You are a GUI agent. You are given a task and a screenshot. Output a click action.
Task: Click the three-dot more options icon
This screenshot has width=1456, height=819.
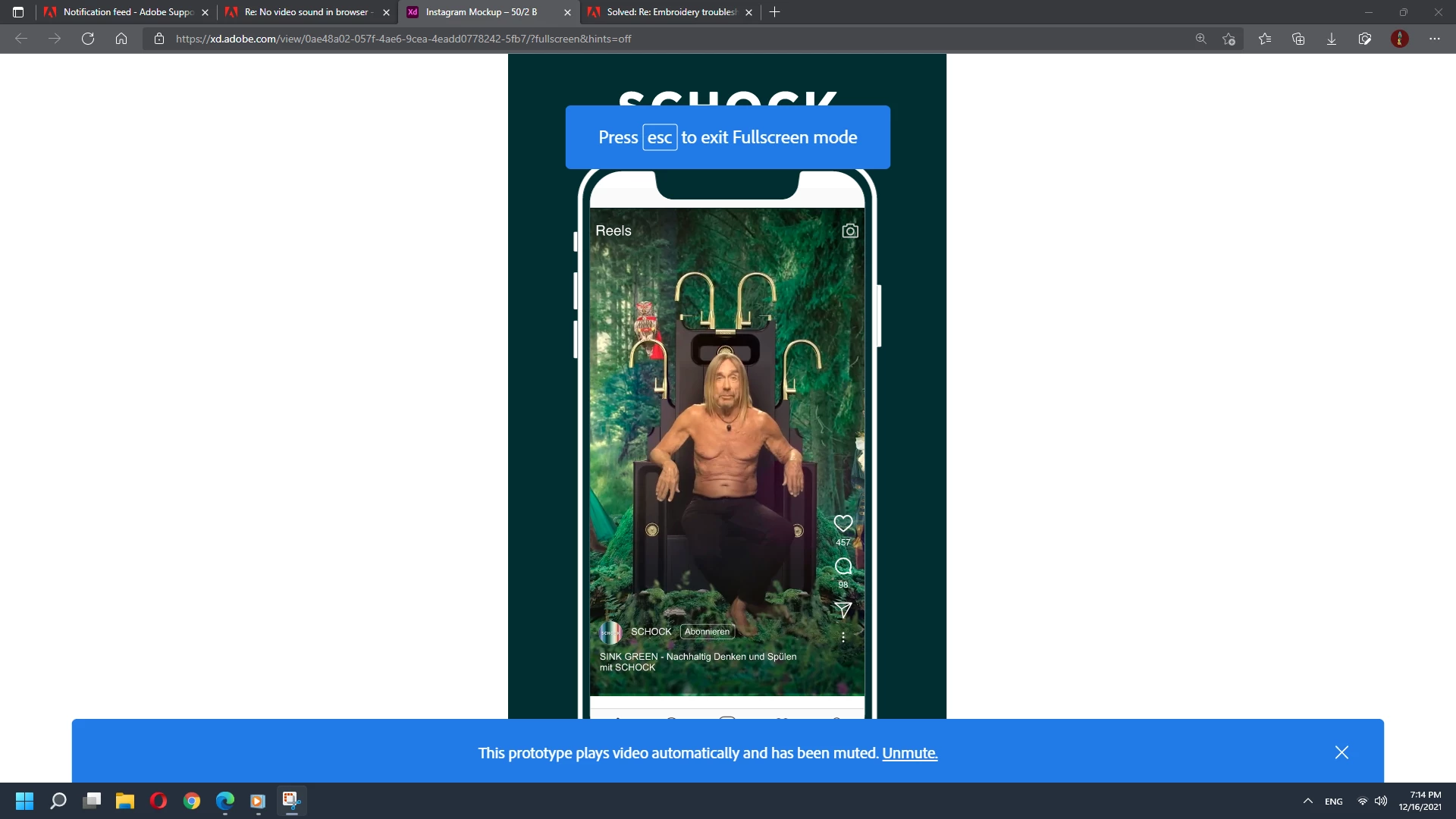coord(843,638)
